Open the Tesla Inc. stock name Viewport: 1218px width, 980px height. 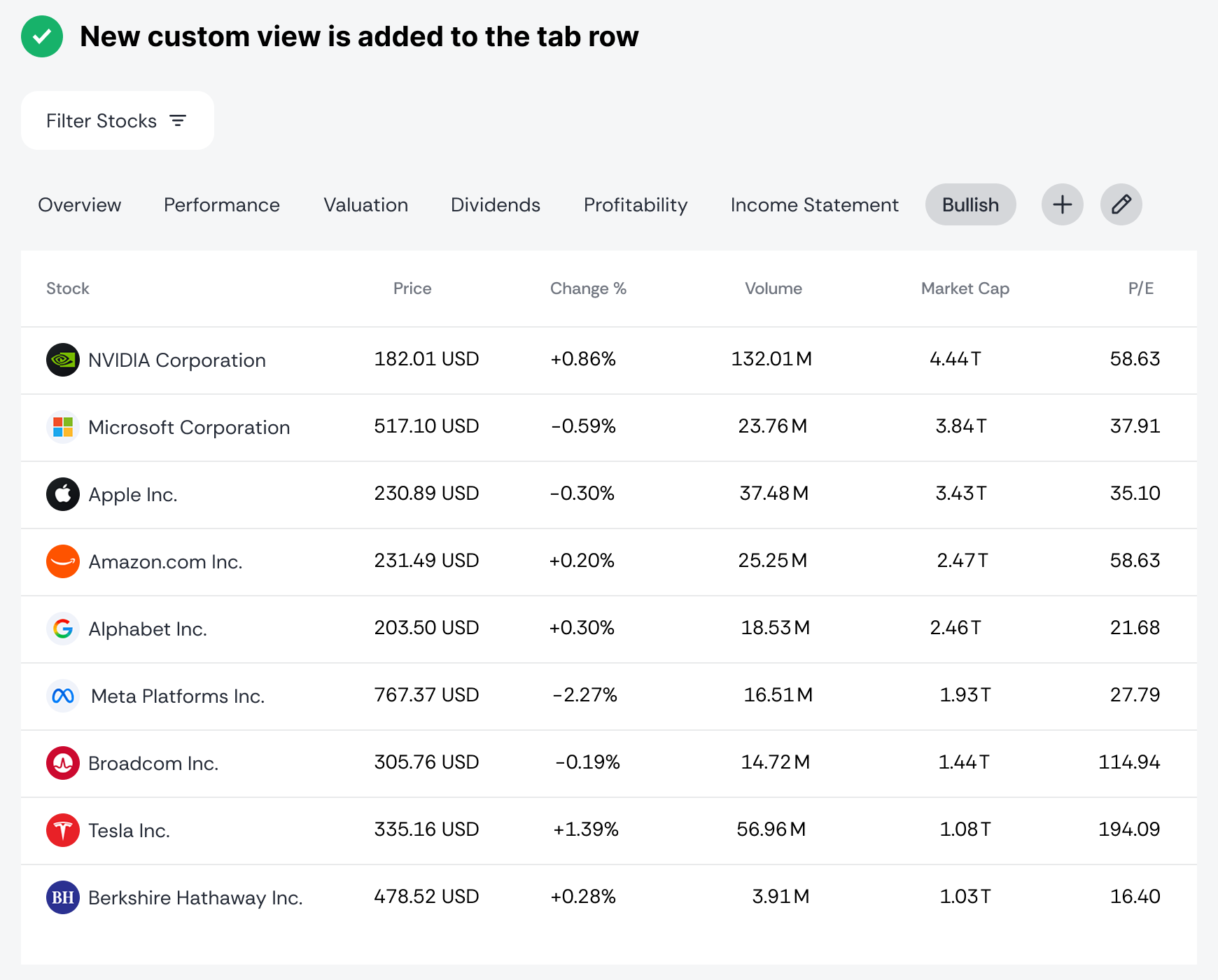click(129, 830)
